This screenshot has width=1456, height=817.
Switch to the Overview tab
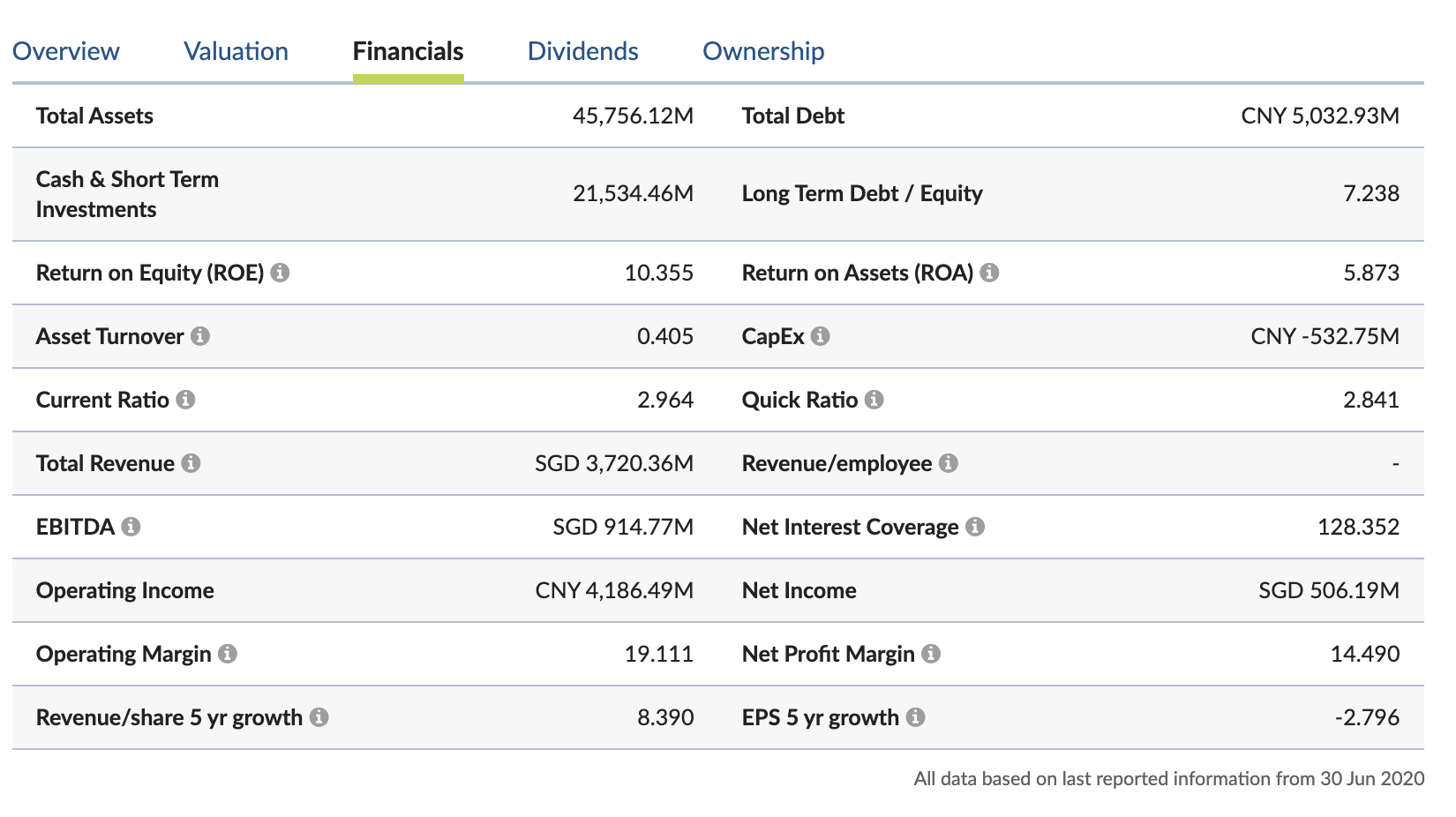point(66,51)
